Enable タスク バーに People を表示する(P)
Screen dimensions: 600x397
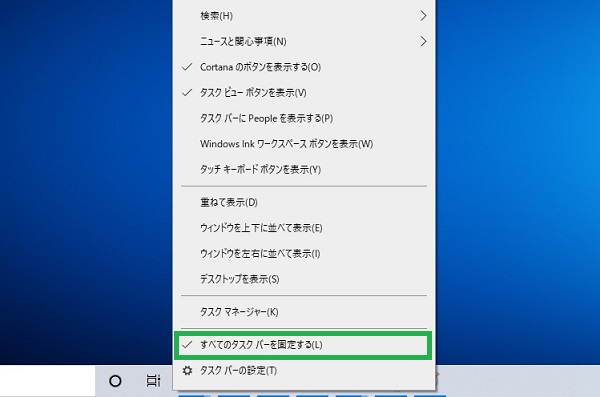click(x=304, y=118)
